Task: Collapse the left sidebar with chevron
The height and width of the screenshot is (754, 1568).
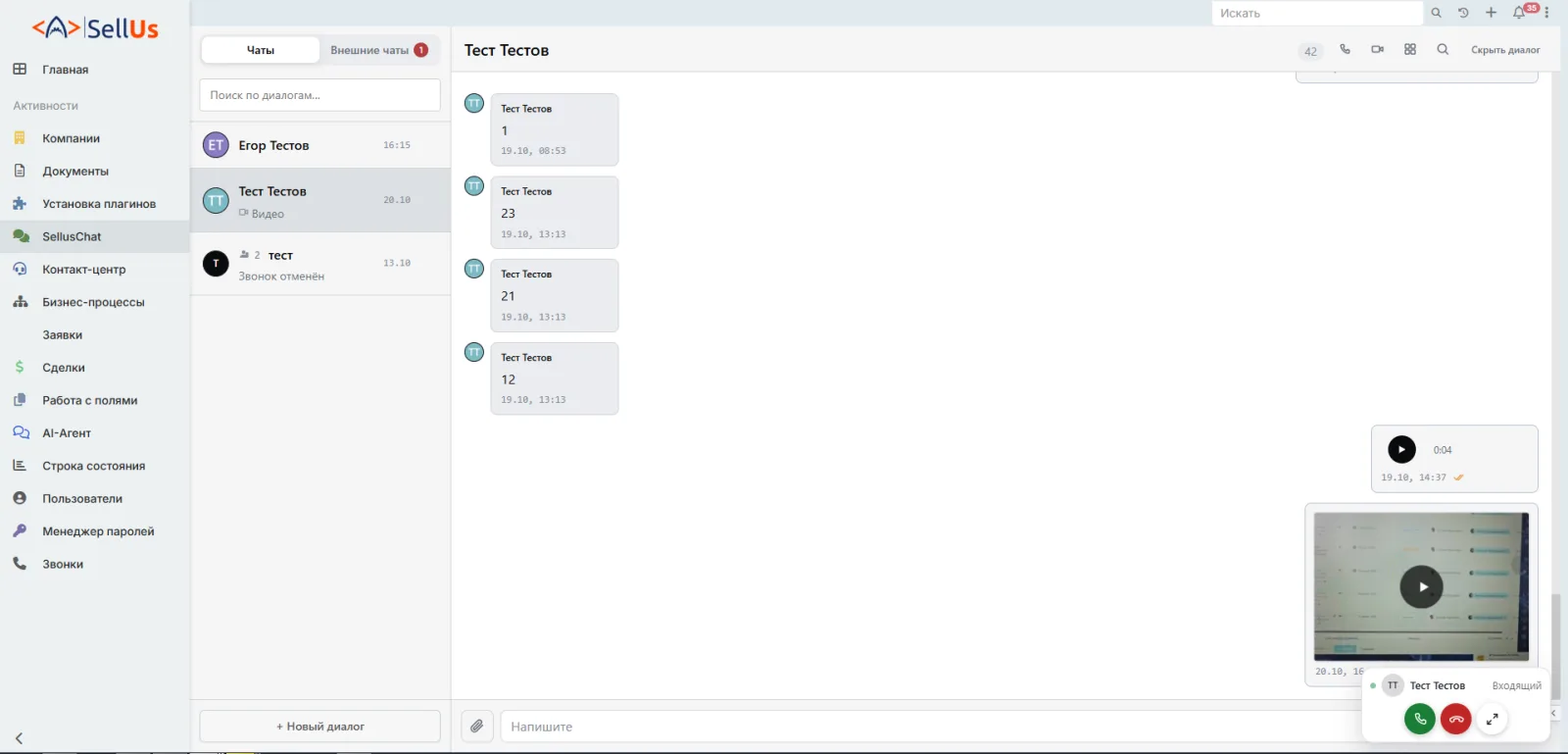Action: [x=19, y=738]
